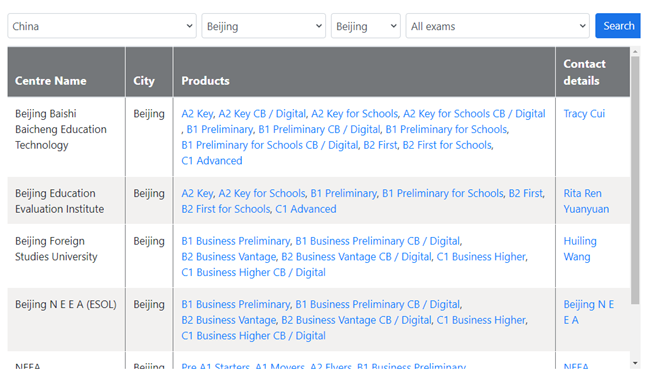Image resolution: width=650 pixels, height=387 pixels.
Task: Expand the All exams dropdown
Action: click(497, 26)
